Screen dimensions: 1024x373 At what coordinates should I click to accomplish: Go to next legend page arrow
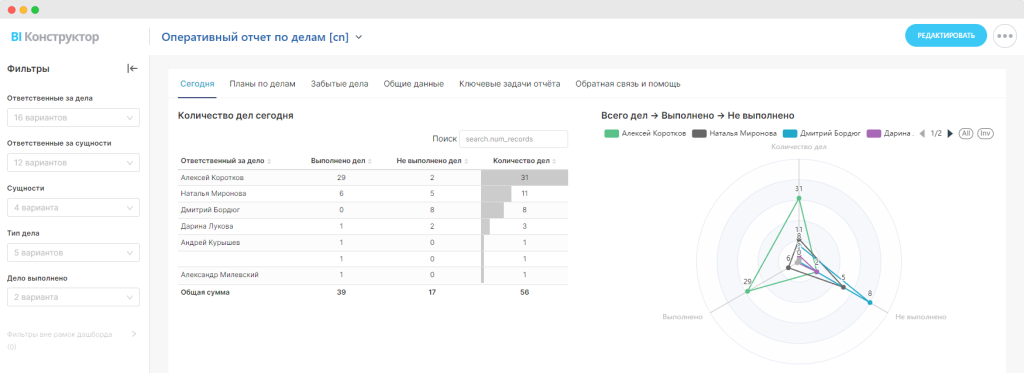pos(950,133)
